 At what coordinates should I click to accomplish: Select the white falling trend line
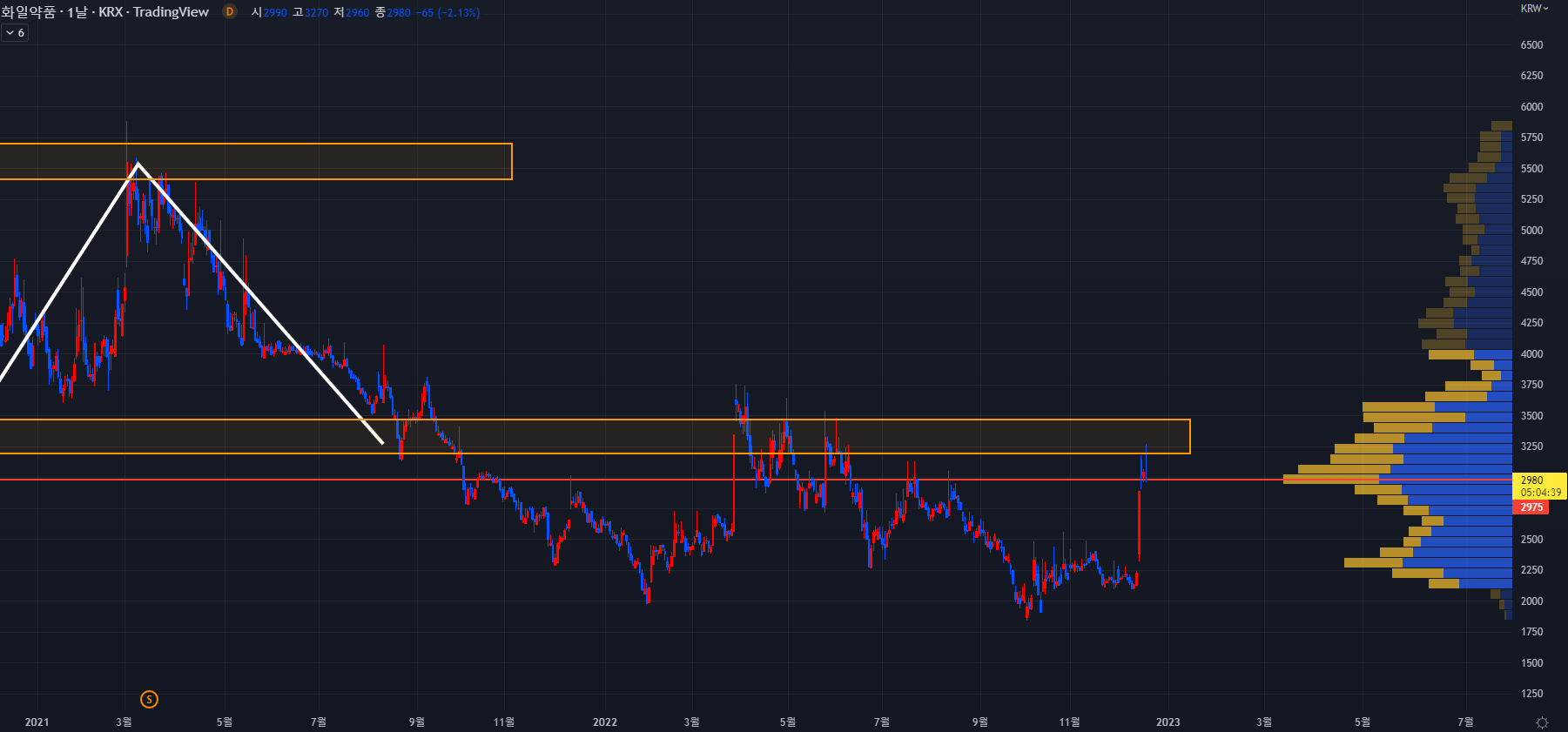click(x=261, y=304)
